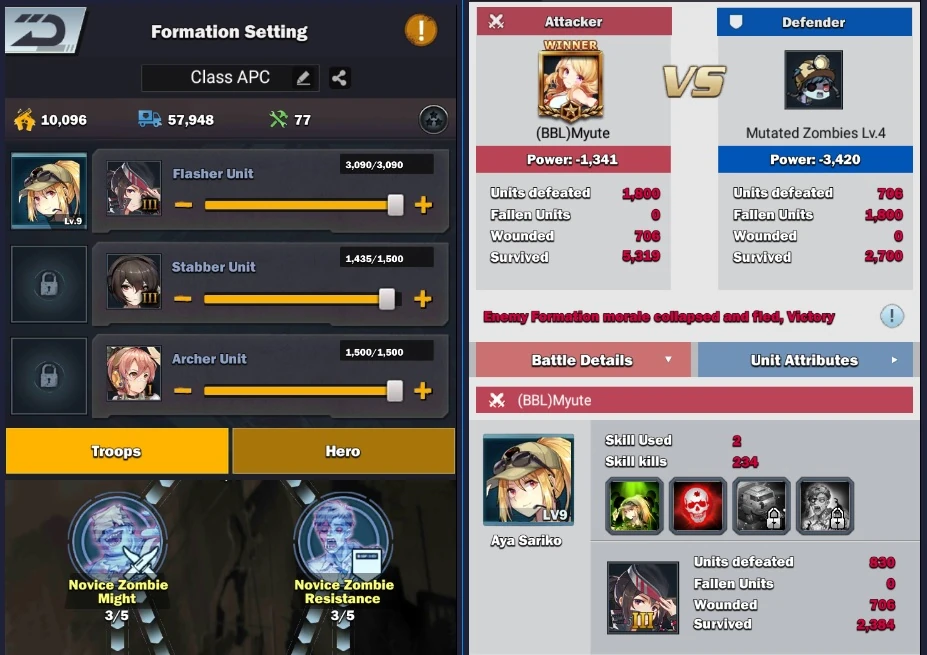Viewport: 927px width, 655px height.
Task: Select the red skull skill icon
Action: 697,505
